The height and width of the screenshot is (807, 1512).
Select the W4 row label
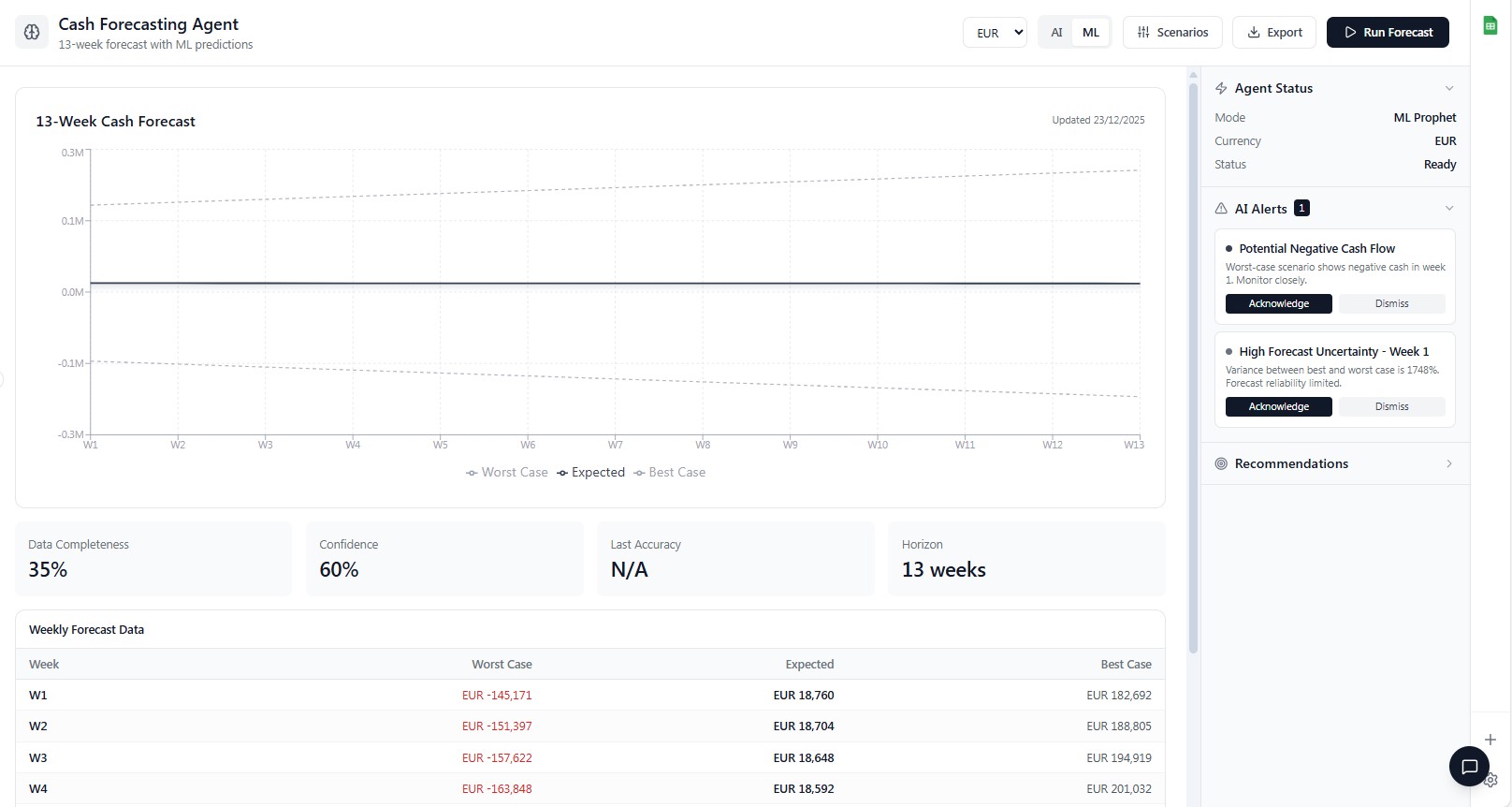point(38,788)
